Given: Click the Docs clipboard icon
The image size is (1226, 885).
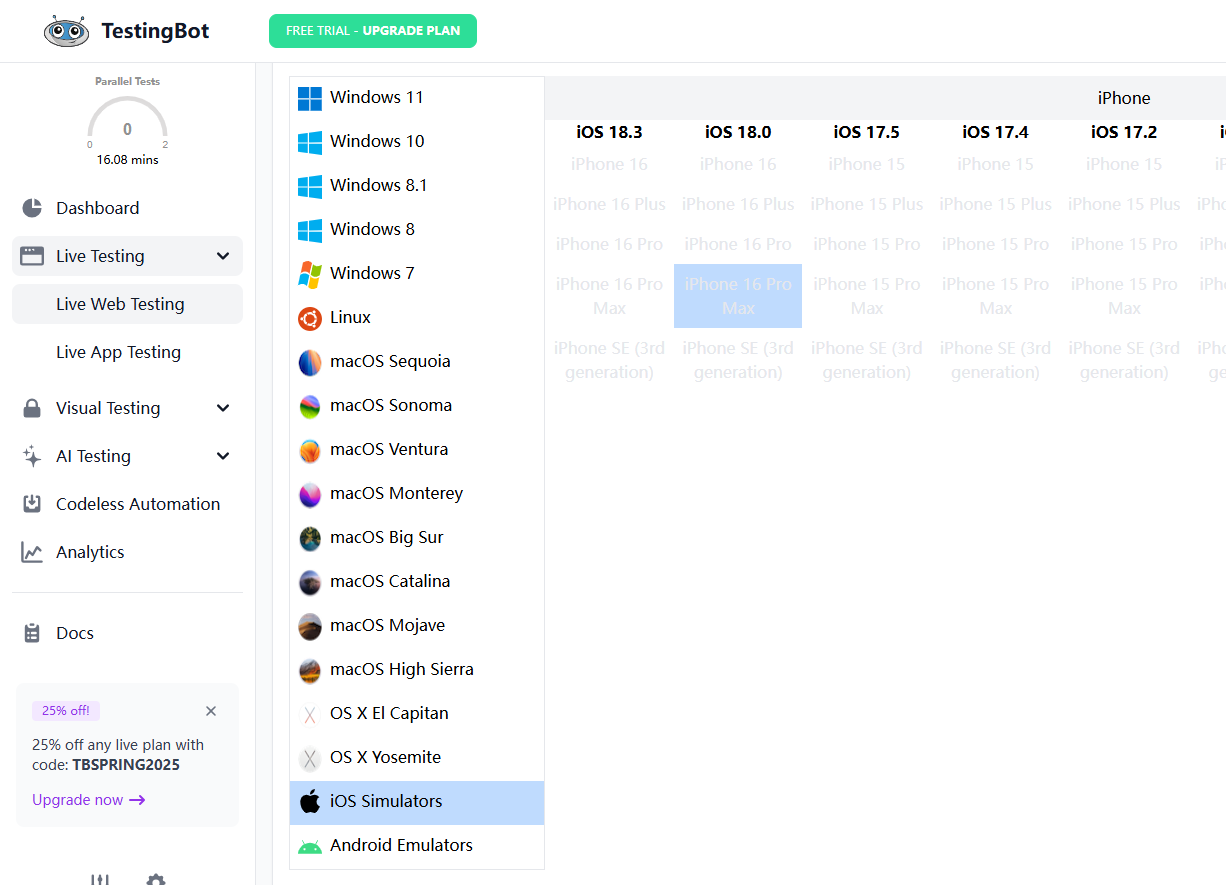Looking at the screenshot, I should (x=32, y=633).
